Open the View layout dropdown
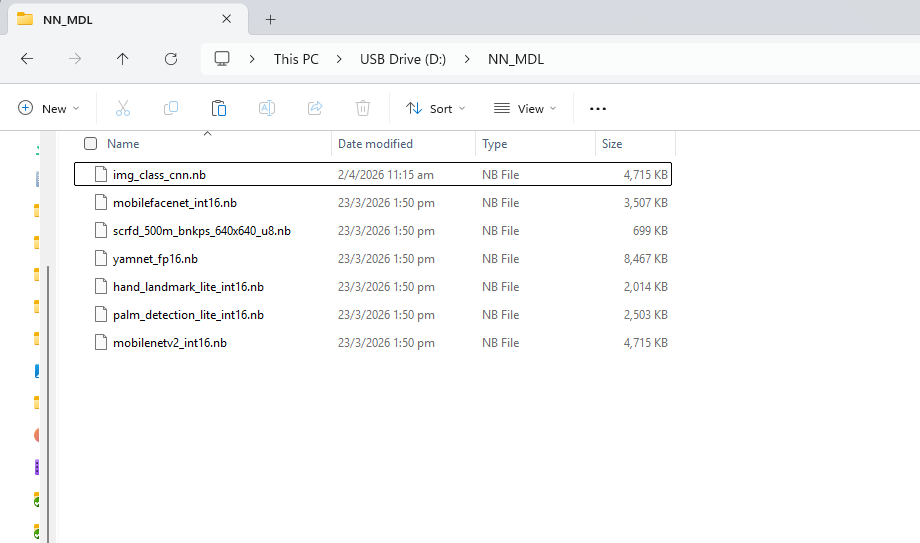 click(x=524, y=108)
